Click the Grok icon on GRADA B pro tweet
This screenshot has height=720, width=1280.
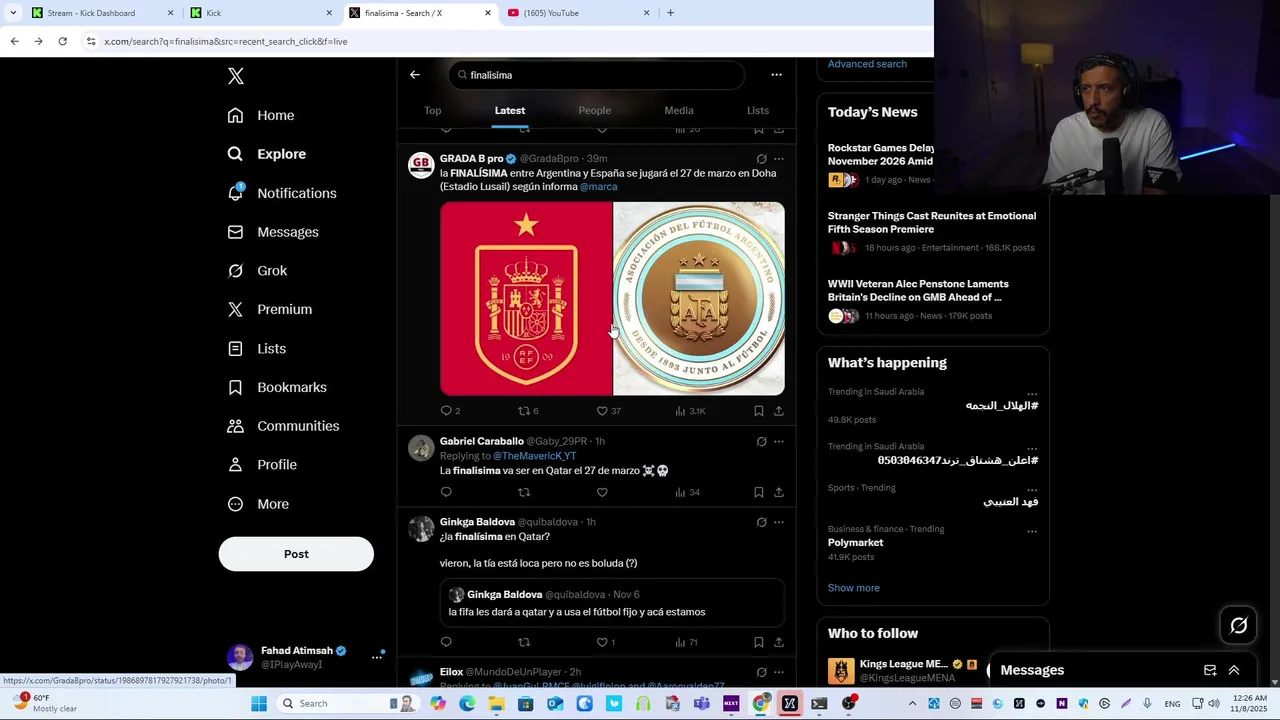pyautogui.click(x=761, y=159)
